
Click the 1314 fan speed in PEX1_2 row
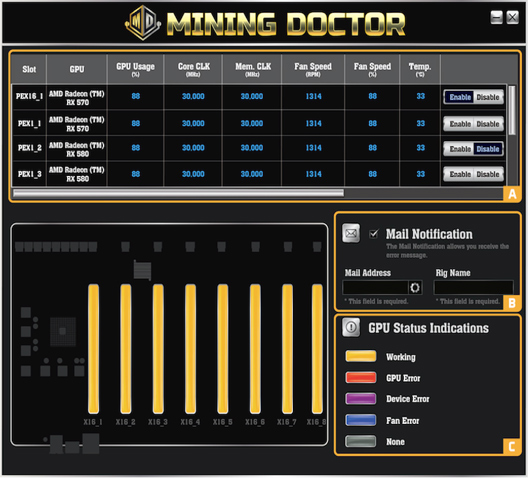tap(314, 148)
